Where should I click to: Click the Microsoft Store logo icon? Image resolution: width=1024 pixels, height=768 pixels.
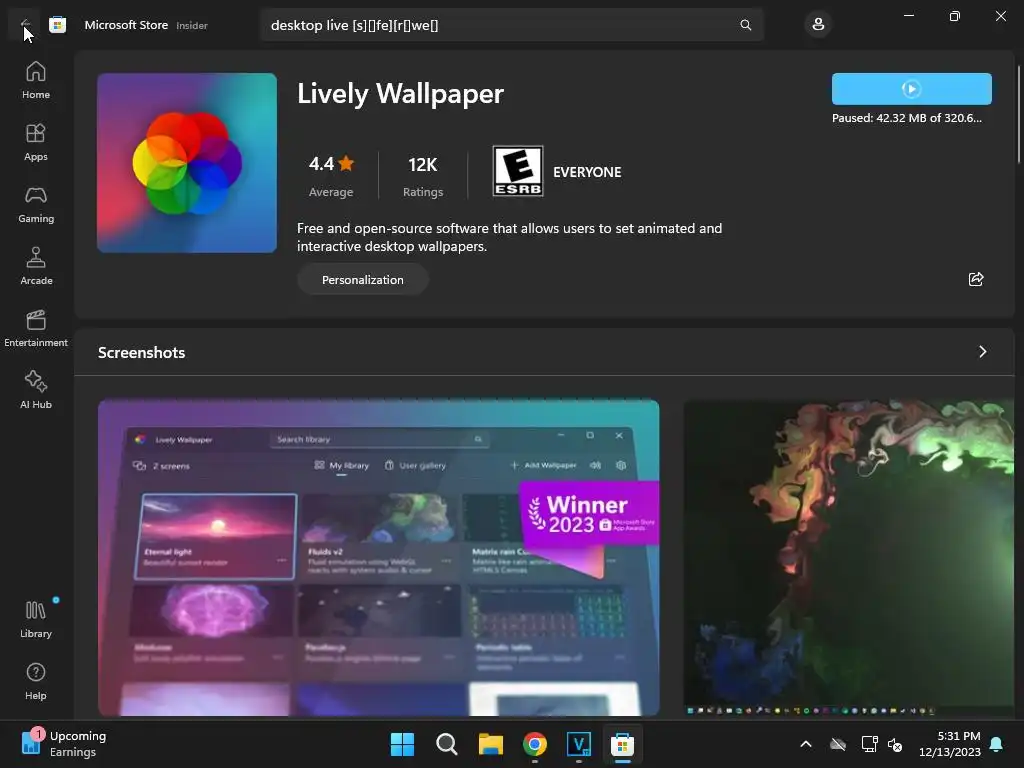(57, 25)
